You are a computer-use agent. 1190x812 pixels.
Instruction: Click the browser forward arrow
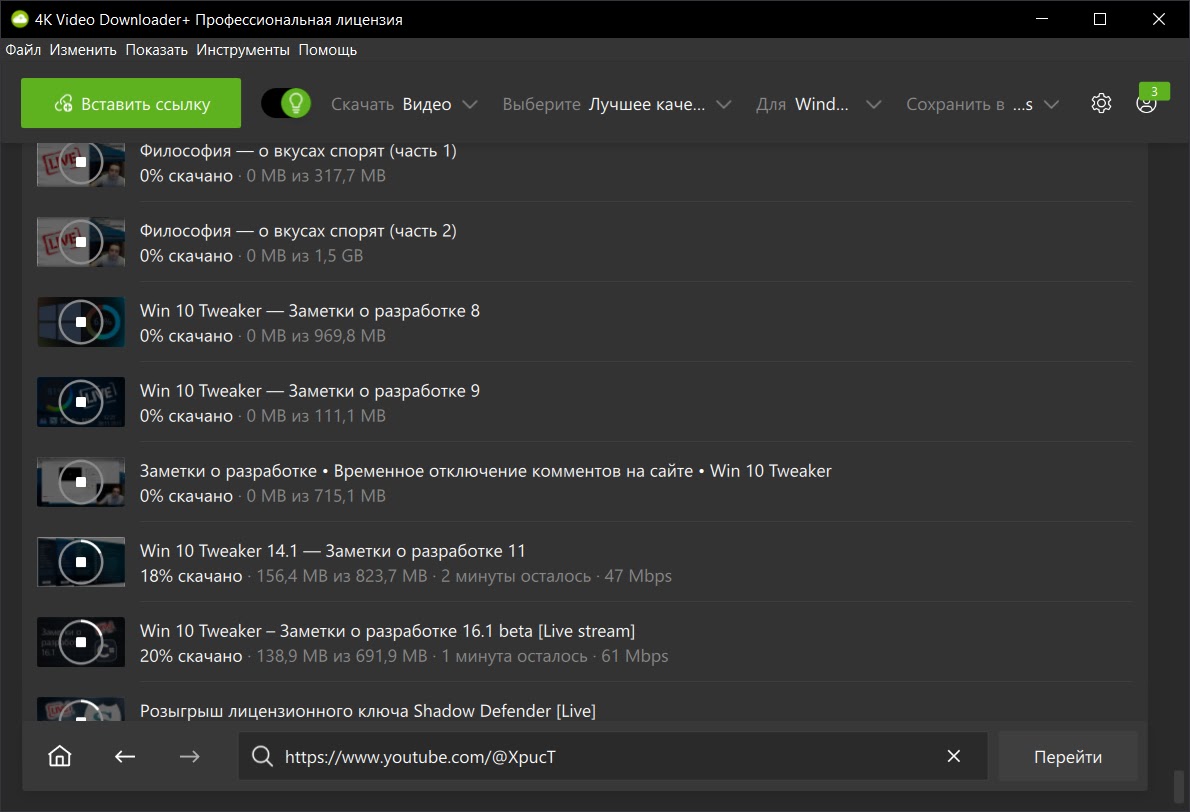point(190,756)
